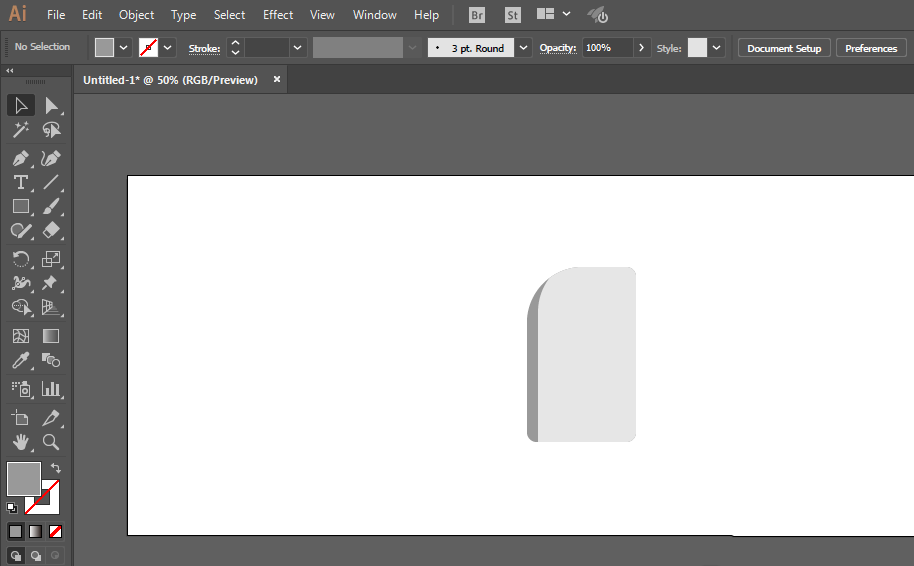Screen dimensions: 914x566
Task: Click the Document Setup button
Action: click(784, 48)
